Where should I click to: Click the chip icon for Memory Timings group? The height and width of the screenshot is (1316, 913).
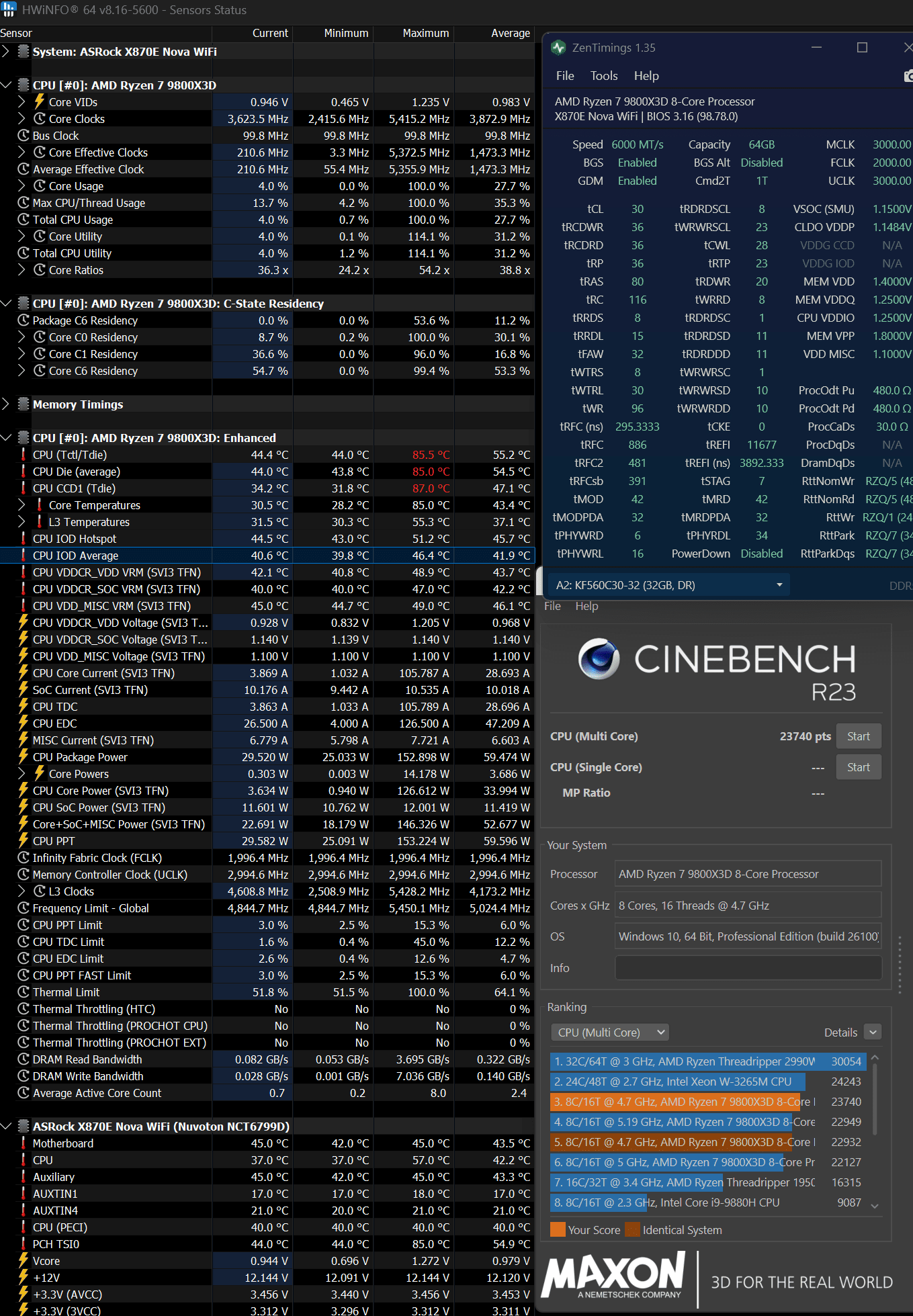click(x=24, y=404)
